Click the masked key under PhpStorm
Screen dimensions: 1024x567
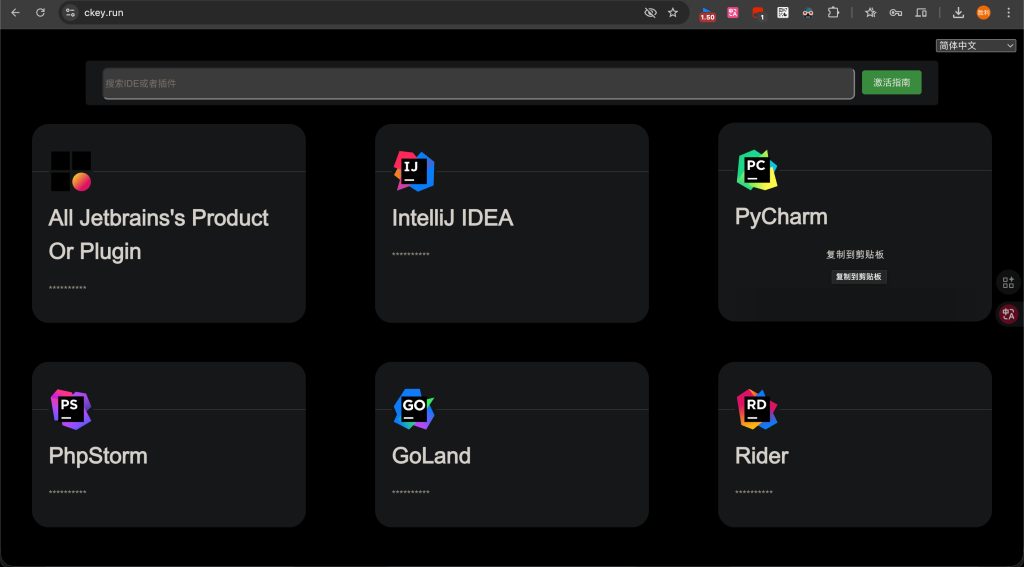67,492
